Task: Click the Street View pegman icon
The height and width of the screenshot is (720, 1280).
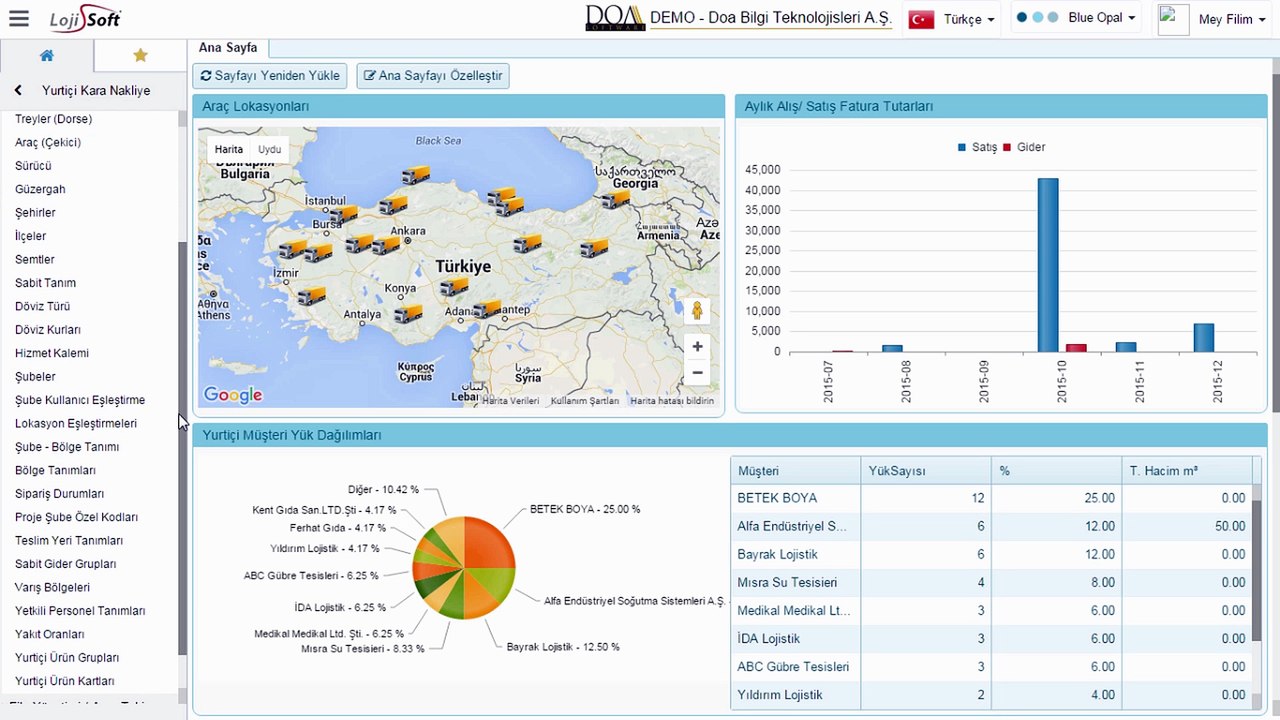Action: point(697,311)
